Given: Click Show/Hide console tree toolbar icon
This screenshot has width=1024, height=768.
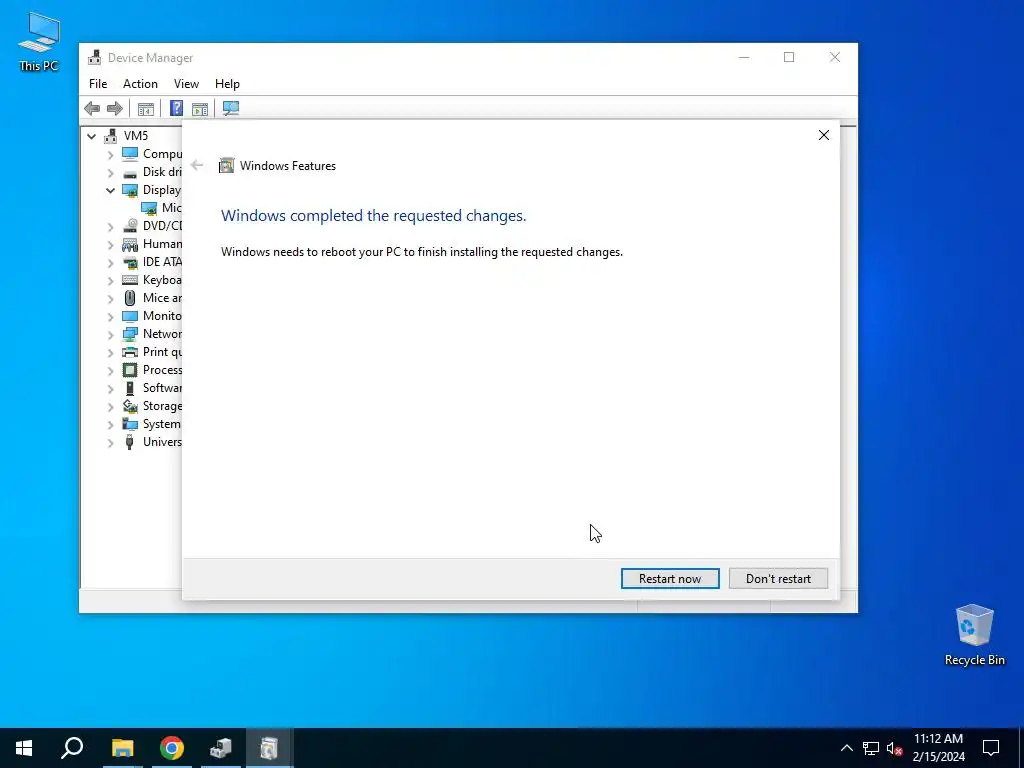Looking at the screenshot, I should 146,108.
